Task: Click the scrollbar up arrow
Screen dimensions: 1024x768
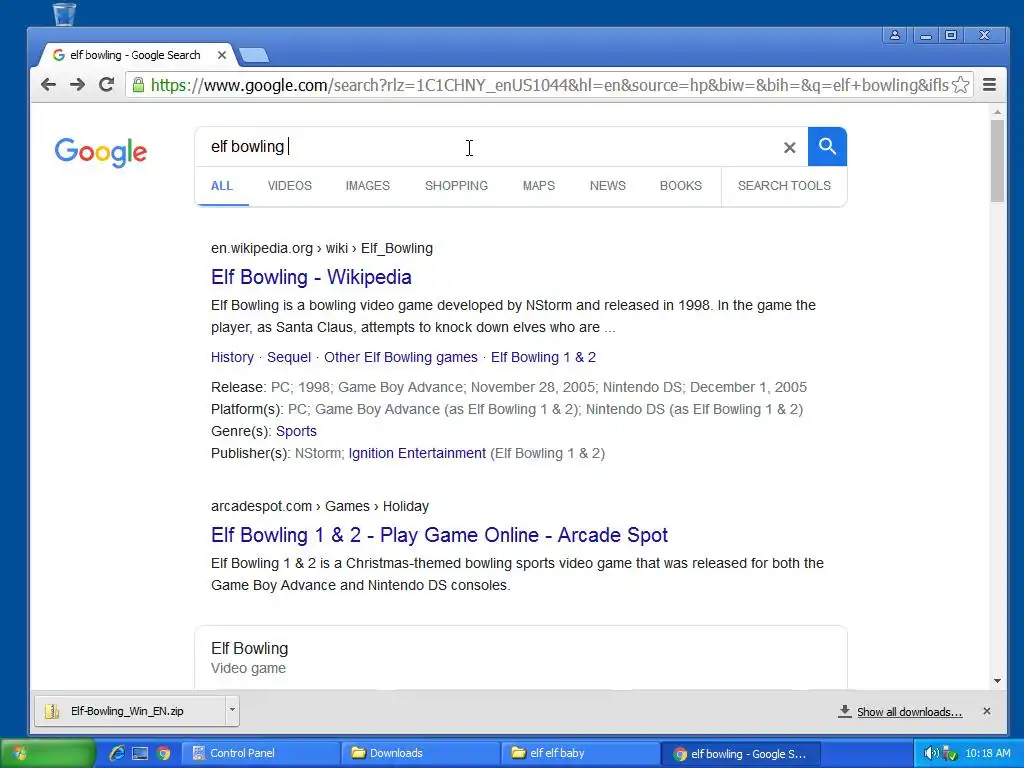Action: pos(997,112)
